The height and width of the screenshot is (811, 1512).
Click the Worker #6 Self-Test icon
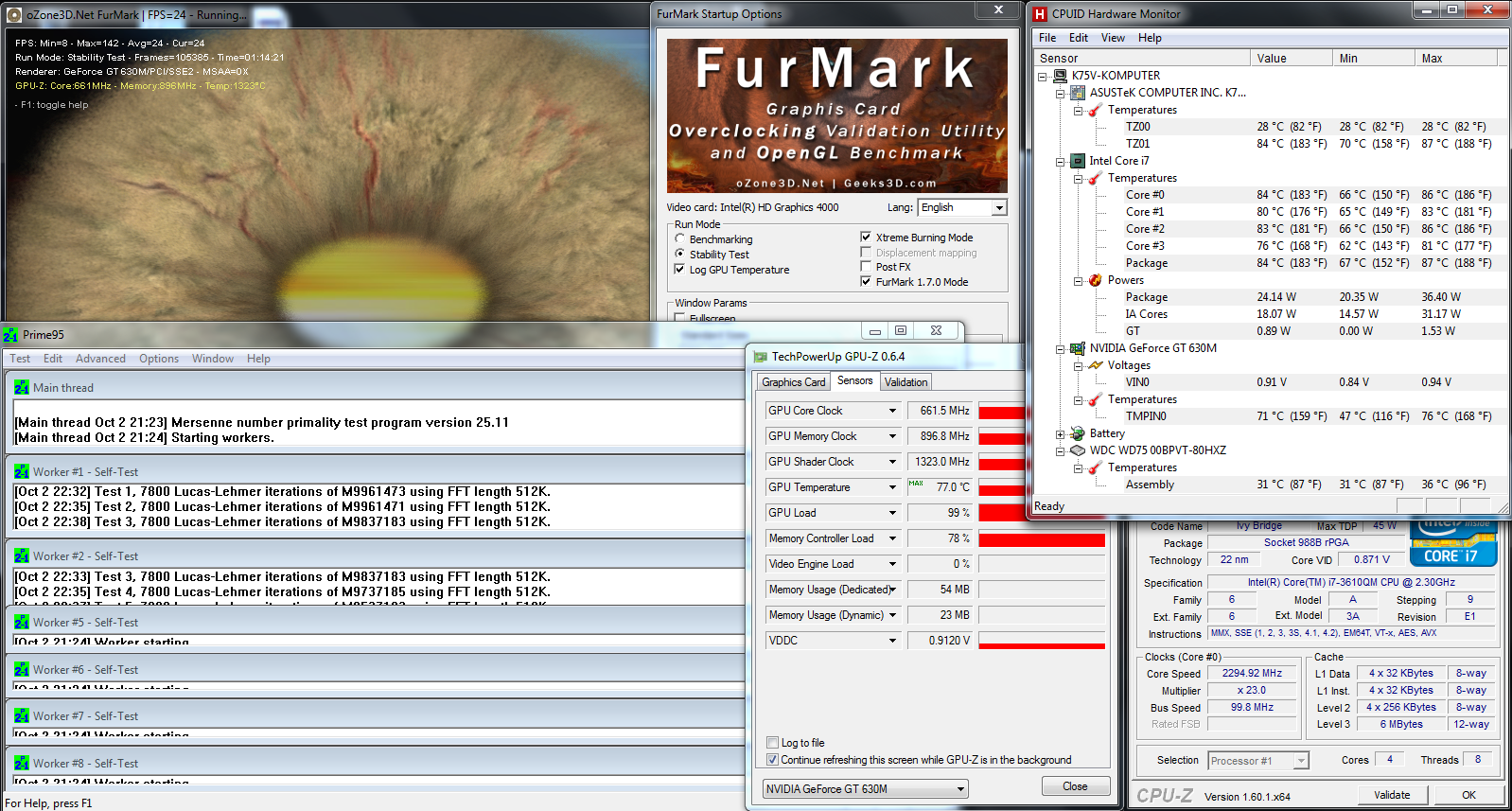coord(22,669)
